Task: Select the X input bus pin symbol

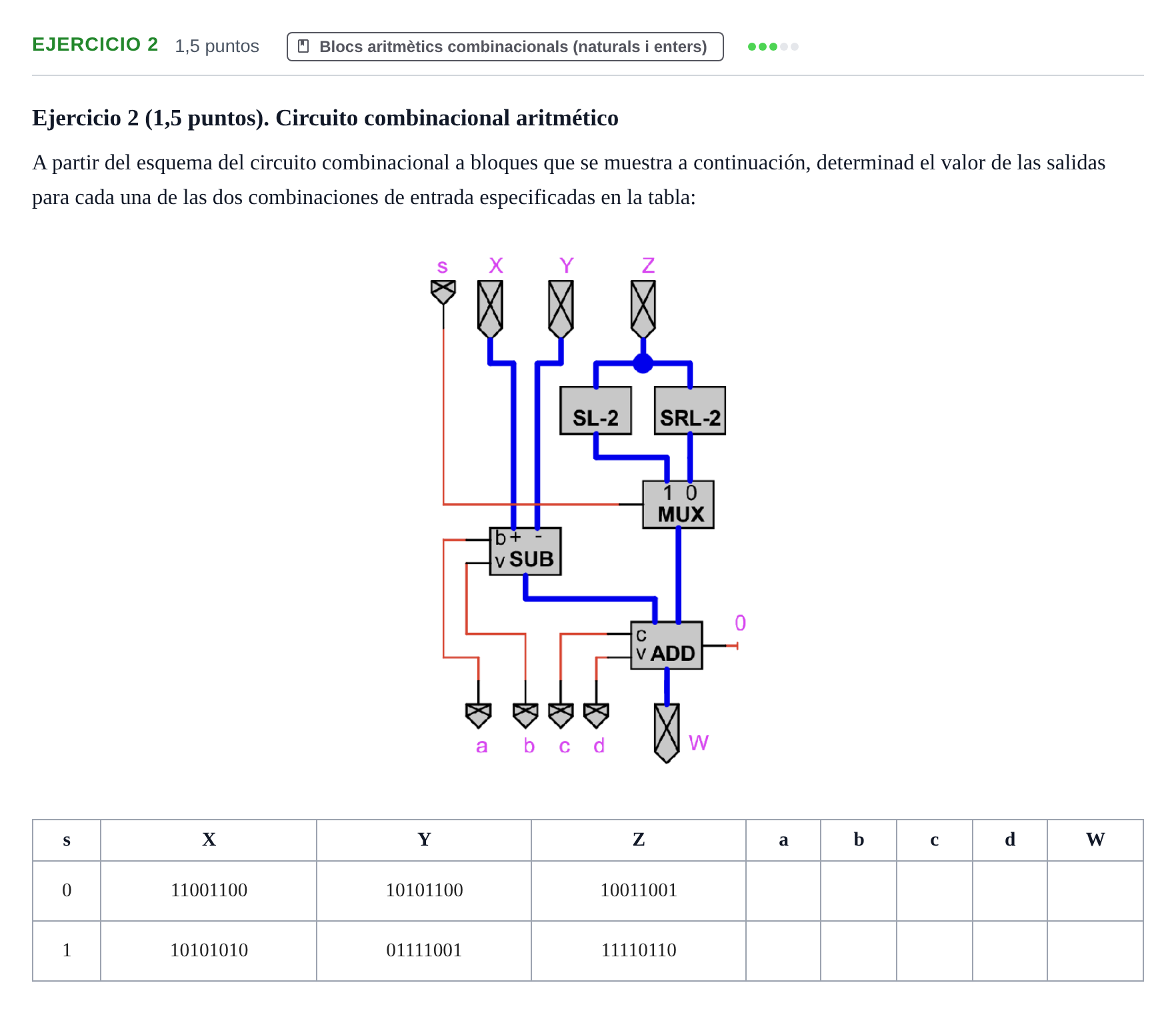Action: 490,309
